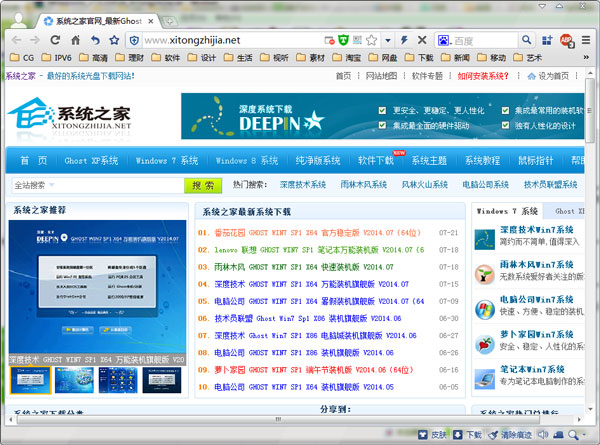Open the CG bookmark folder
Image resolution: width=600 pixels, height=445 pixels.
pos(22,58)
